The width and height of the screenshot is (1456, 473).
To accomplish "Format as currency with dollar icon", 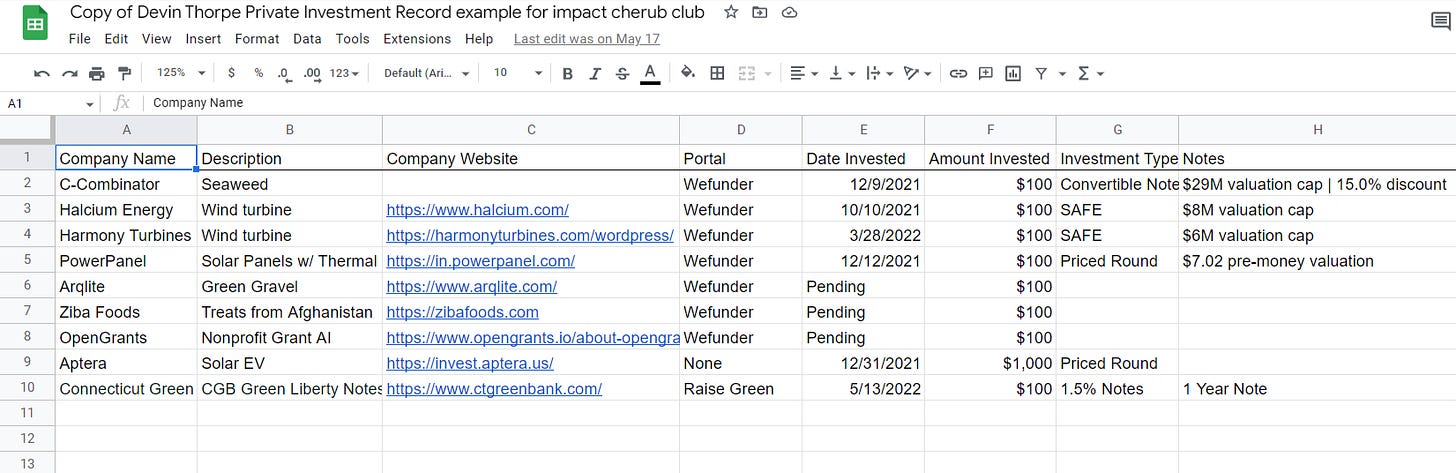I will [x=232, y=73].
